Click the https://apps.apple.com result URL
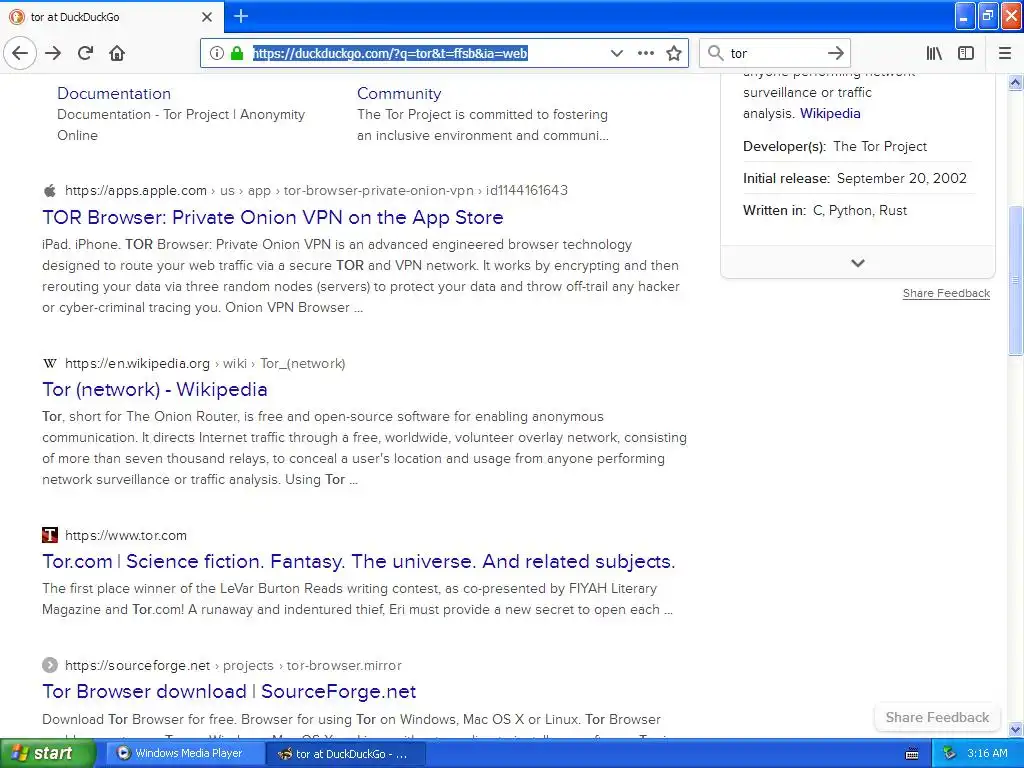Image resolution: width=1024 pixels, height=768 pixels. [136, 191]
